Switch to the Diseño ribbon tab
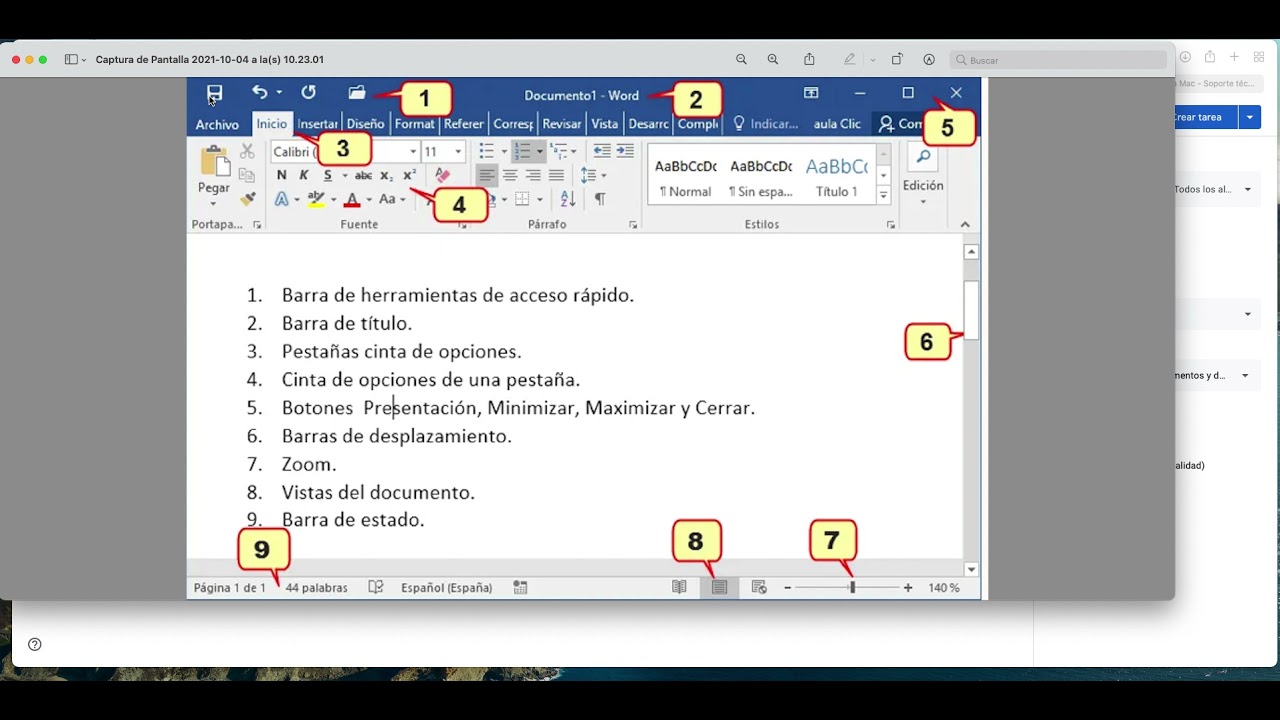The width and height of the screenshot is (1280, 720). 365,124
